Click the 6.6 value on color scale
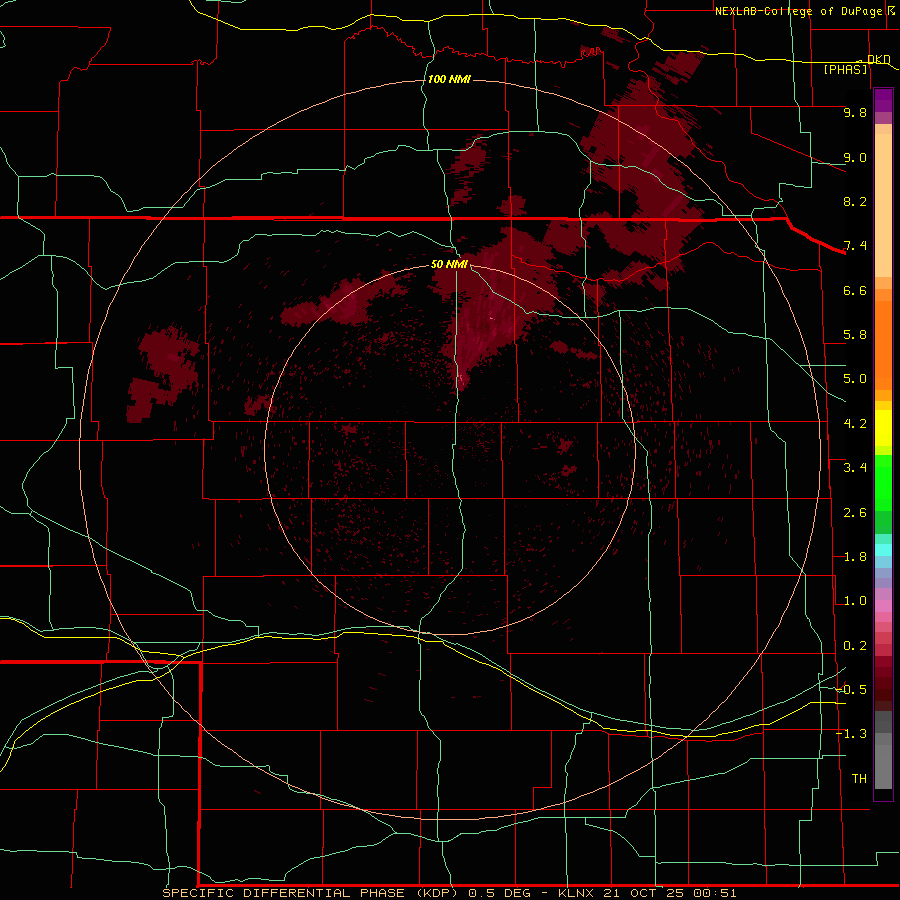Viewport: 900px width, 900px height. tap(855, 290)
